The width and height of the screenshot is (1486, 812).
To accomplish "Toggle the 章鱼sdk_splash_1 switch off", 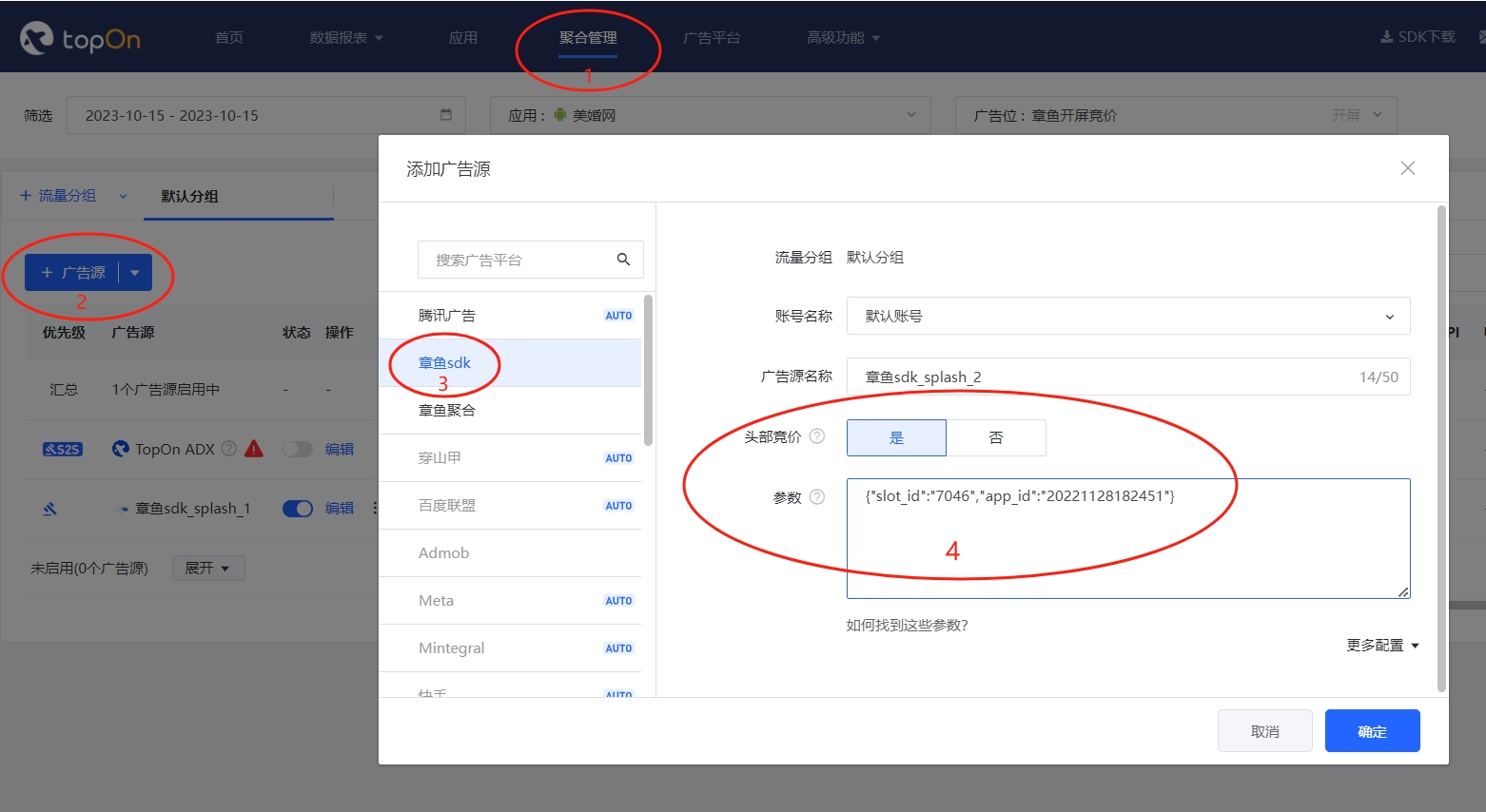I will [x=298, y=509].
